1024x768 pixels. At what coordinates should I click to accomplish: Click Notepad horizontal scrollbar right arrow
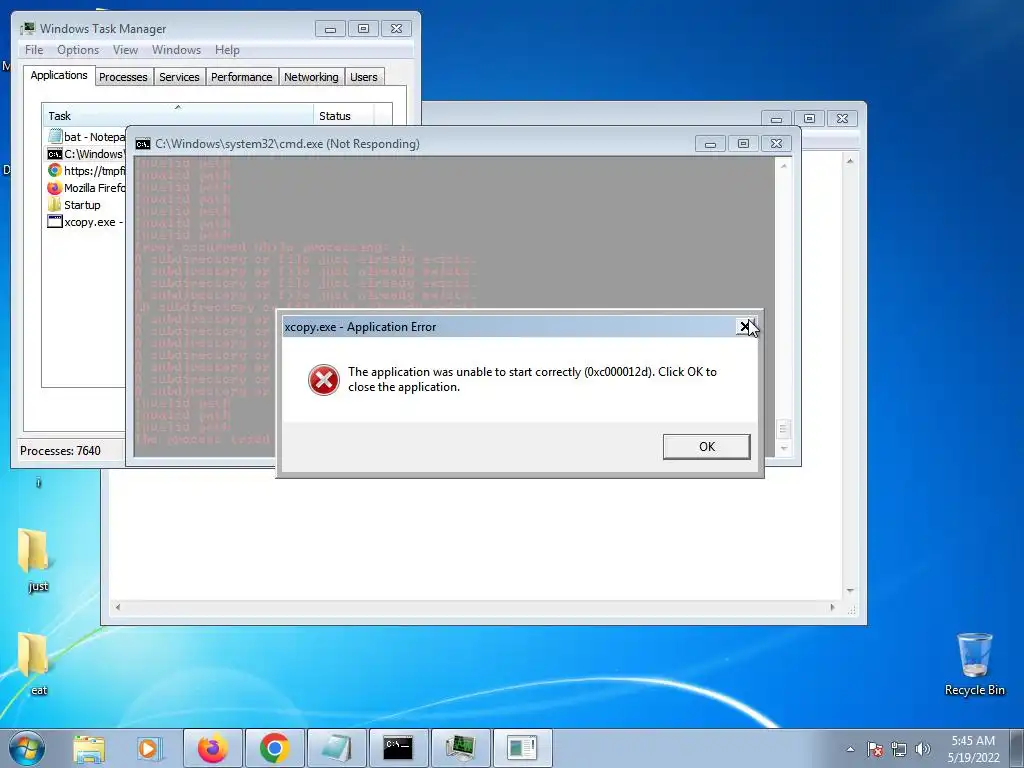point(832,607)
